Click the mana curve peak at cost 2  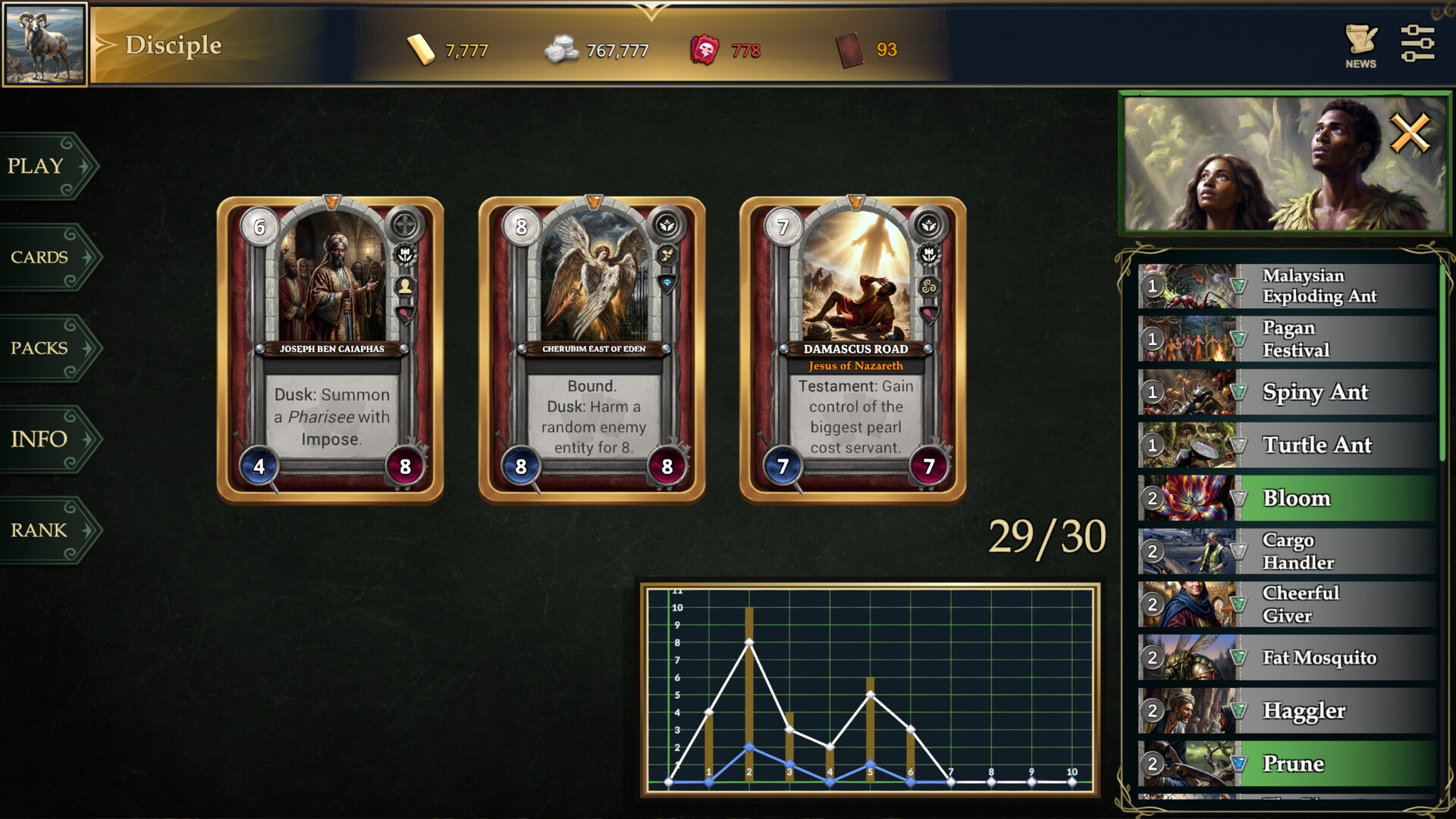point(749,642)
